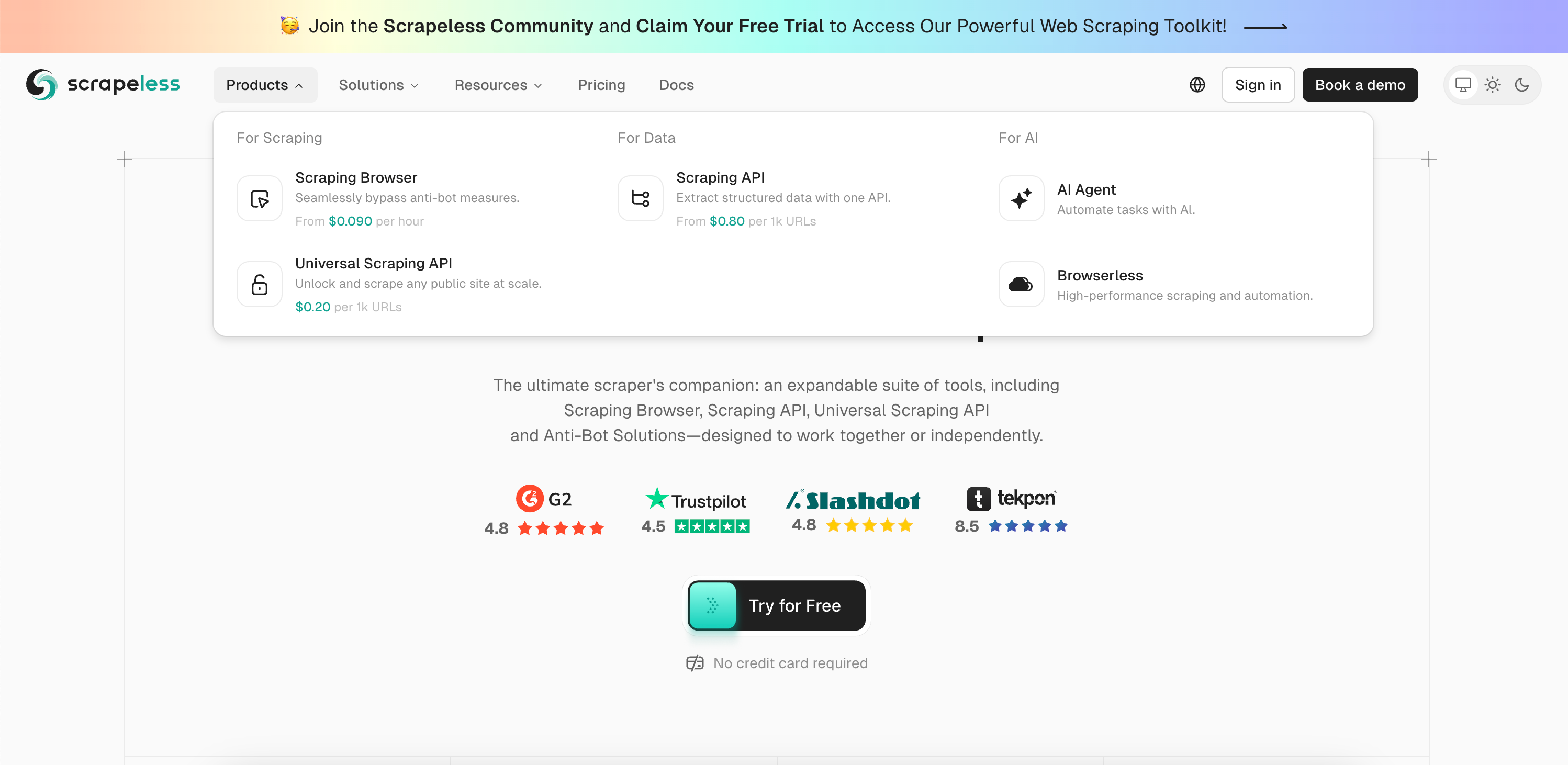Screen dimensions: 1568x765
Task: Click the G2 rating logo
Action: [x=544, y=499]
